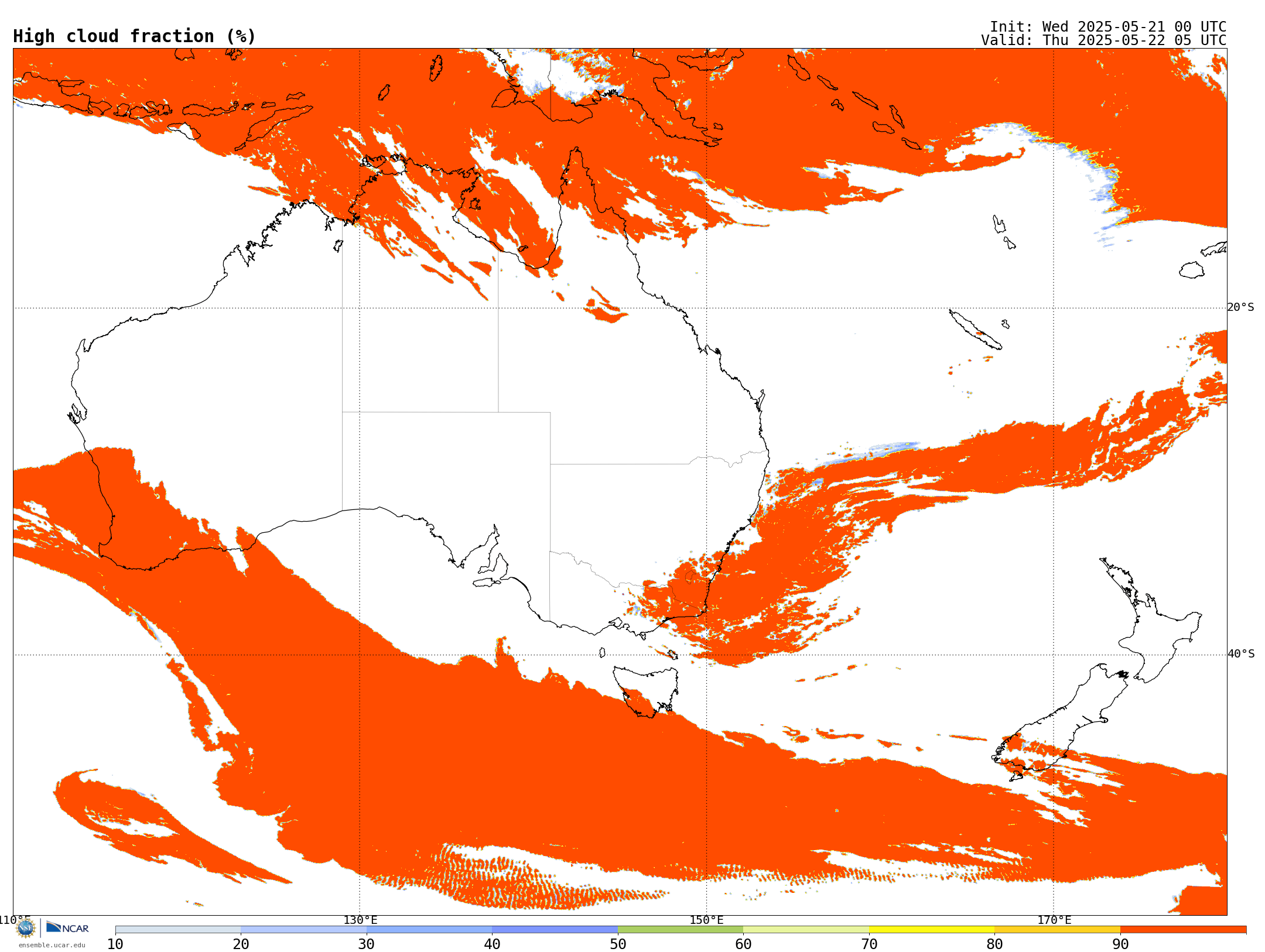Click the colorbar label 60

[x=743, y=944]
